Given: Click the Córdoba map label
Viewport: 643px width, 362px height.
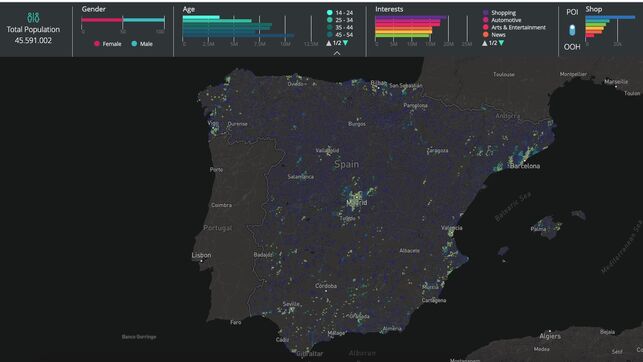Looking at the screenshot, I should click(326, 286).
